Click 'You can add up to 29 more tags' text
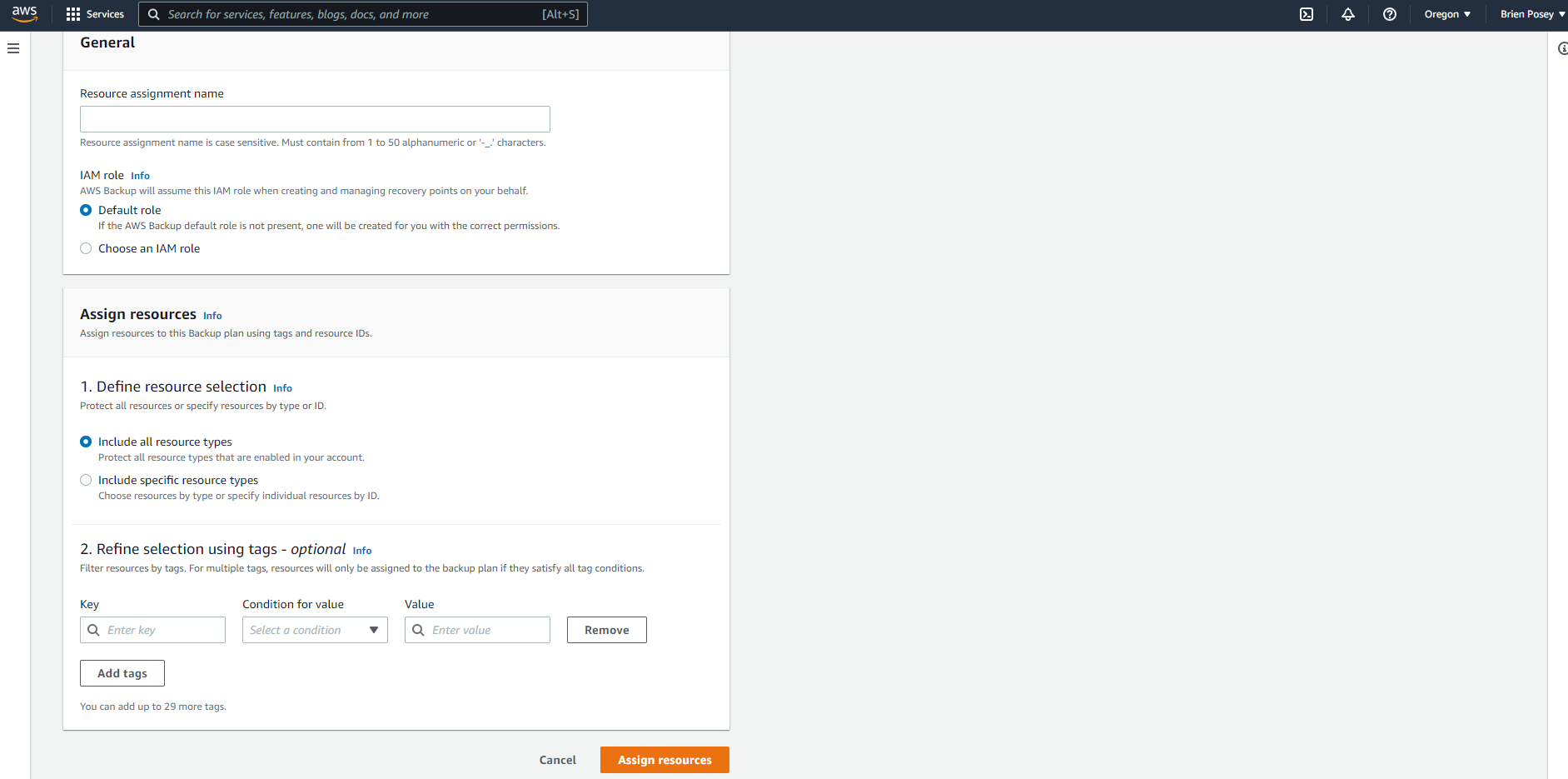 (153, 707)
